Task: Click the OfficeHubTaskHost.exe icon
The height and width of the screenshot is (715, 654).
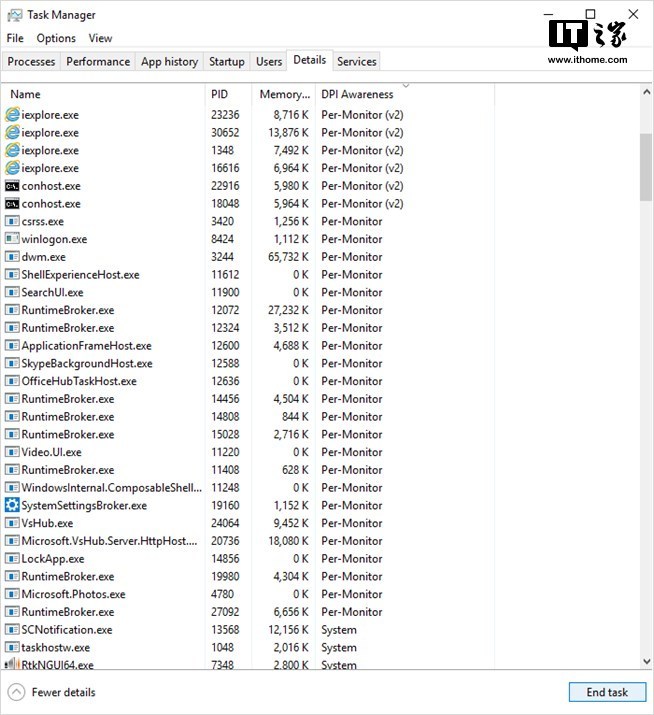Action: tap(12, 381)
